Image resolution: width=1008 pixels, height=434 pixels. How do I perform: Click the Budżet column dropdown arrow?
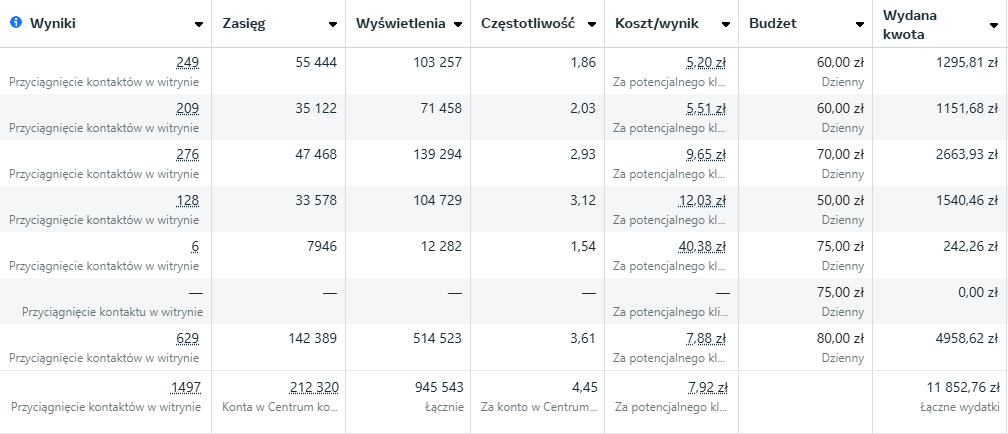(x=860, y=24)
